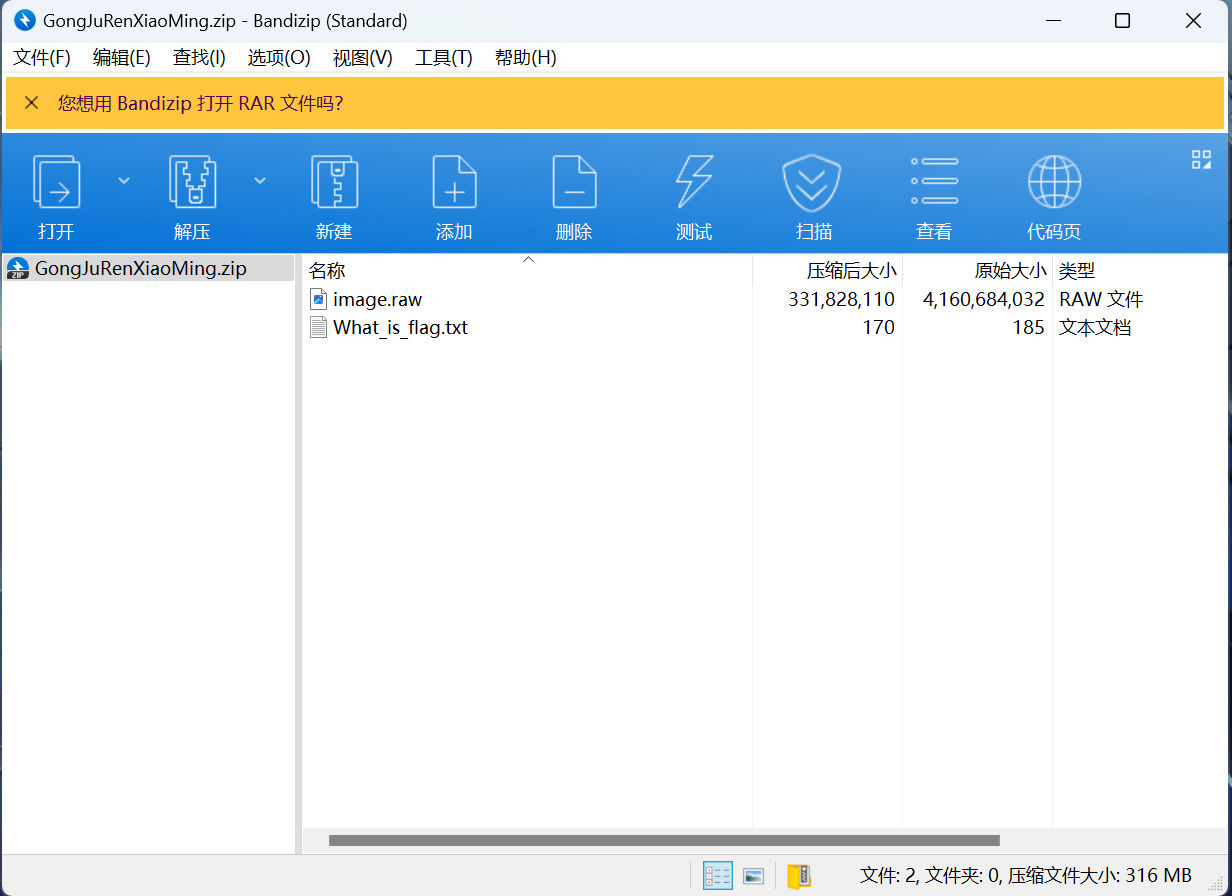Click the 'RAW 文件' type cell
This screenshot has width=1232, height=896.
[1101, 299]
